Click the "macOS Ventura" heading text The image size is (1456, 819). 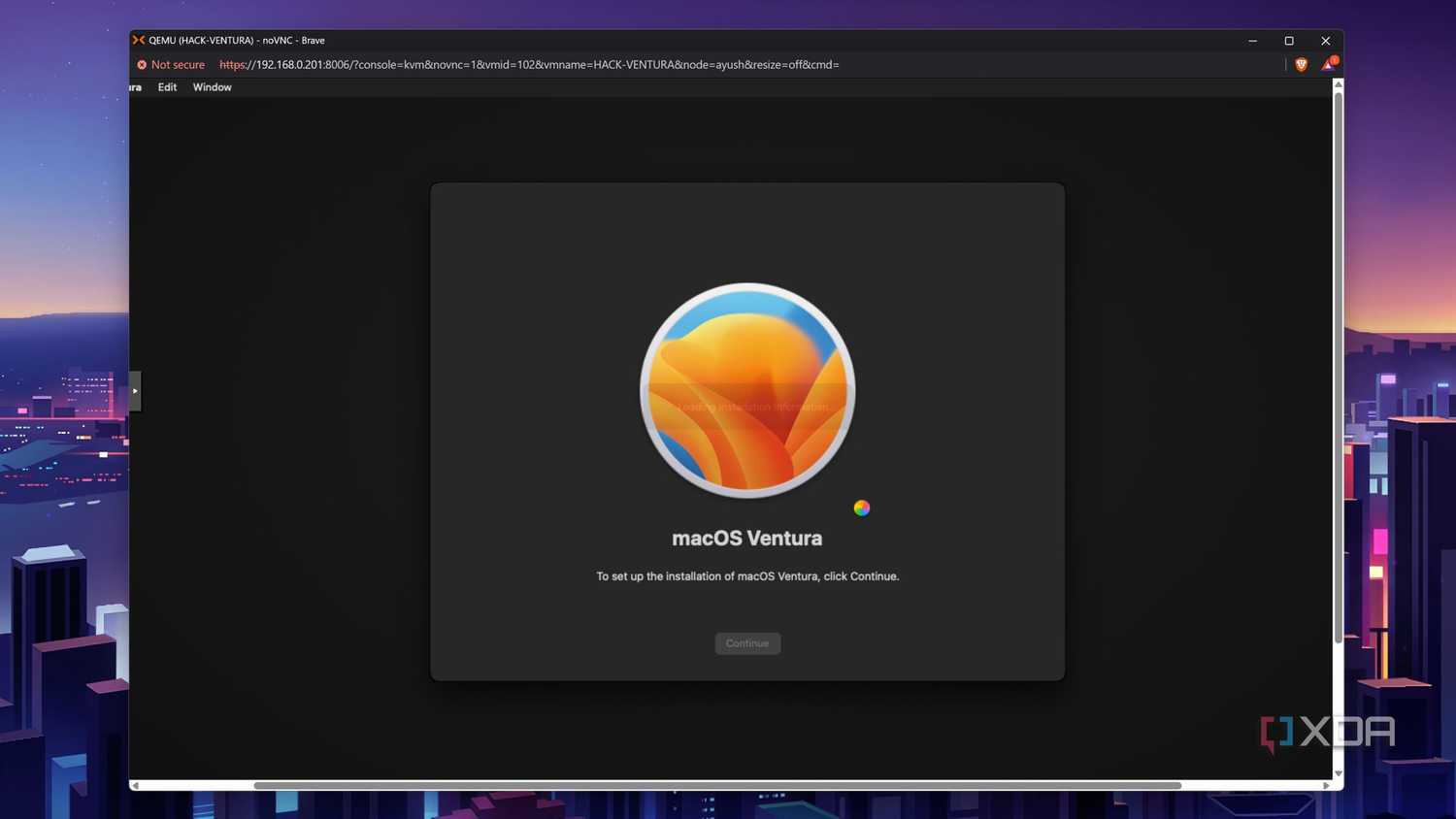click(x=746, y=539)
